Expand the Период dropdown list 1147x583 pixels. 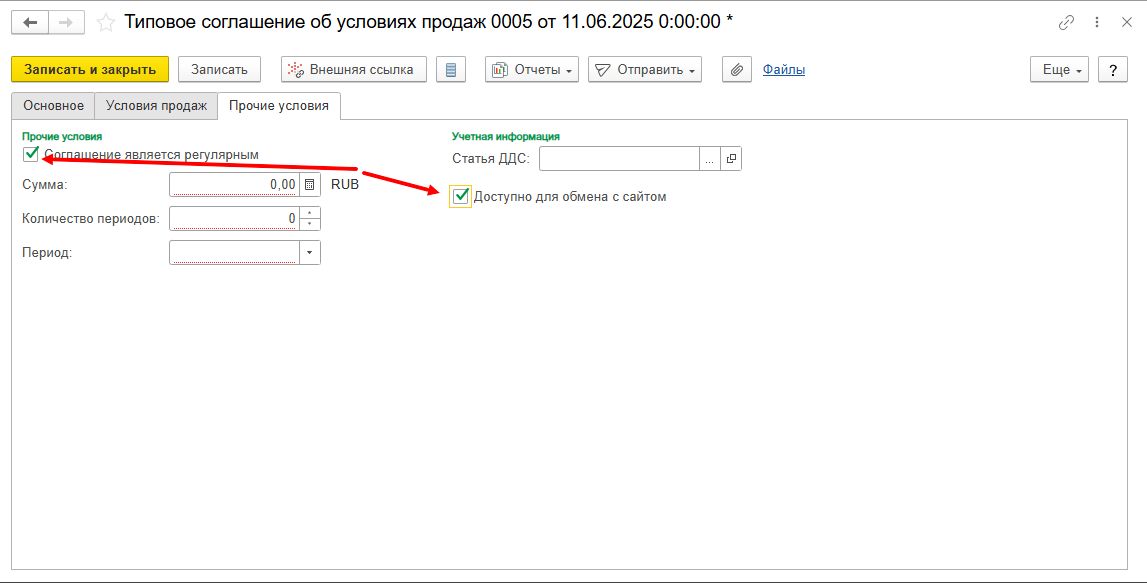point(310,253)
